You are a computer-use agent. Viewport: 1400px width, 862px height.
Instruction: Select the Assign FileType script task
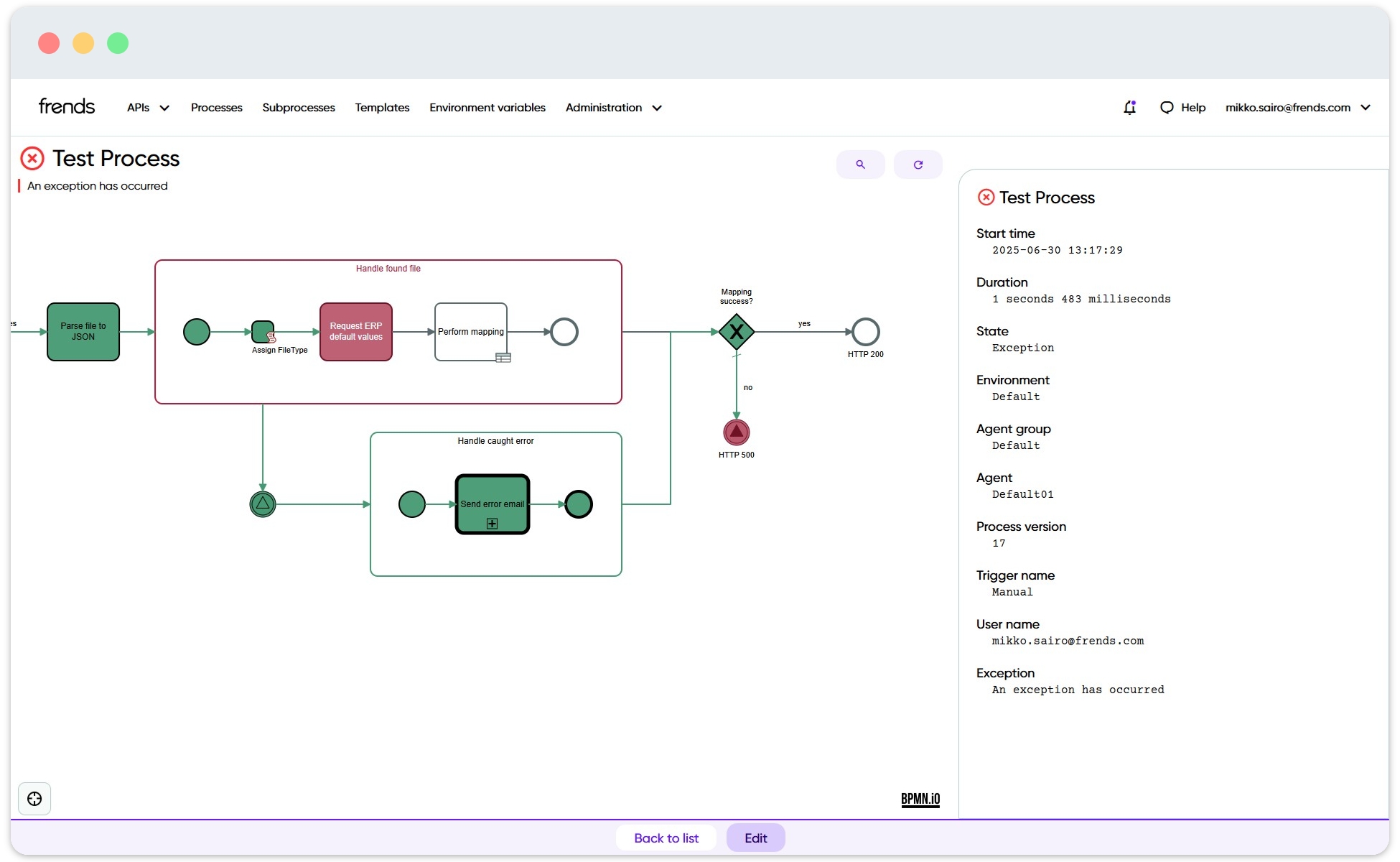click(262, 332)
